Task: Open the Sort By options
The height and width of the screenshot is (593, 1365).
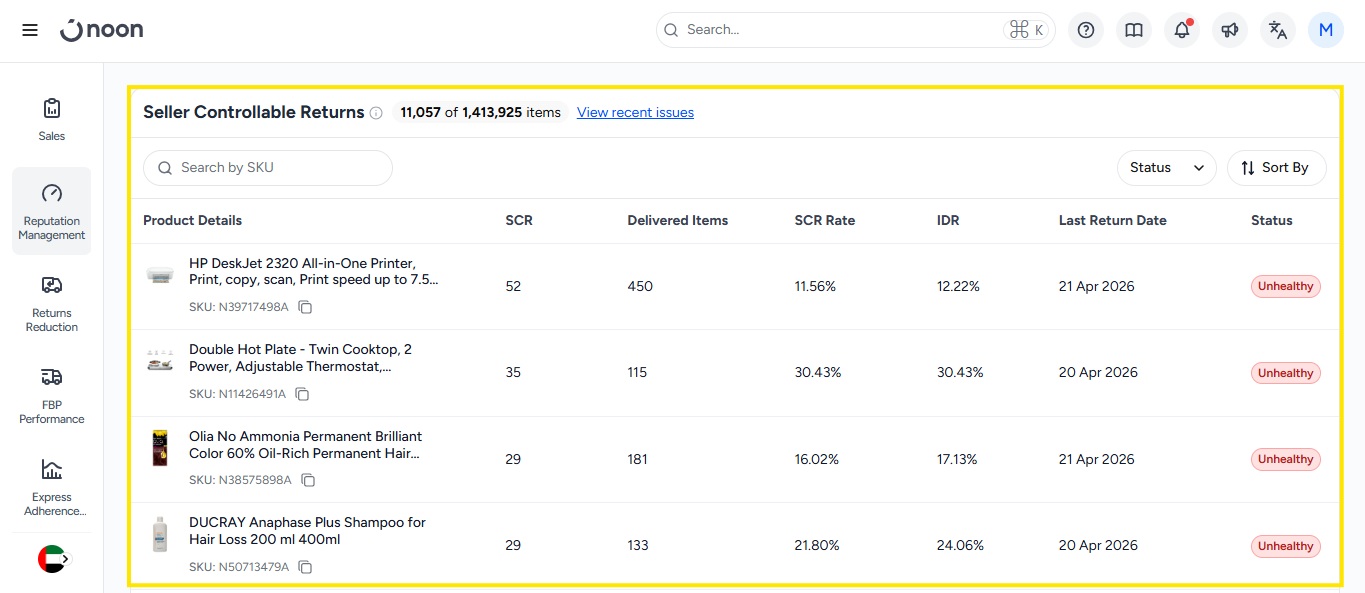Action: (1276, 168)
